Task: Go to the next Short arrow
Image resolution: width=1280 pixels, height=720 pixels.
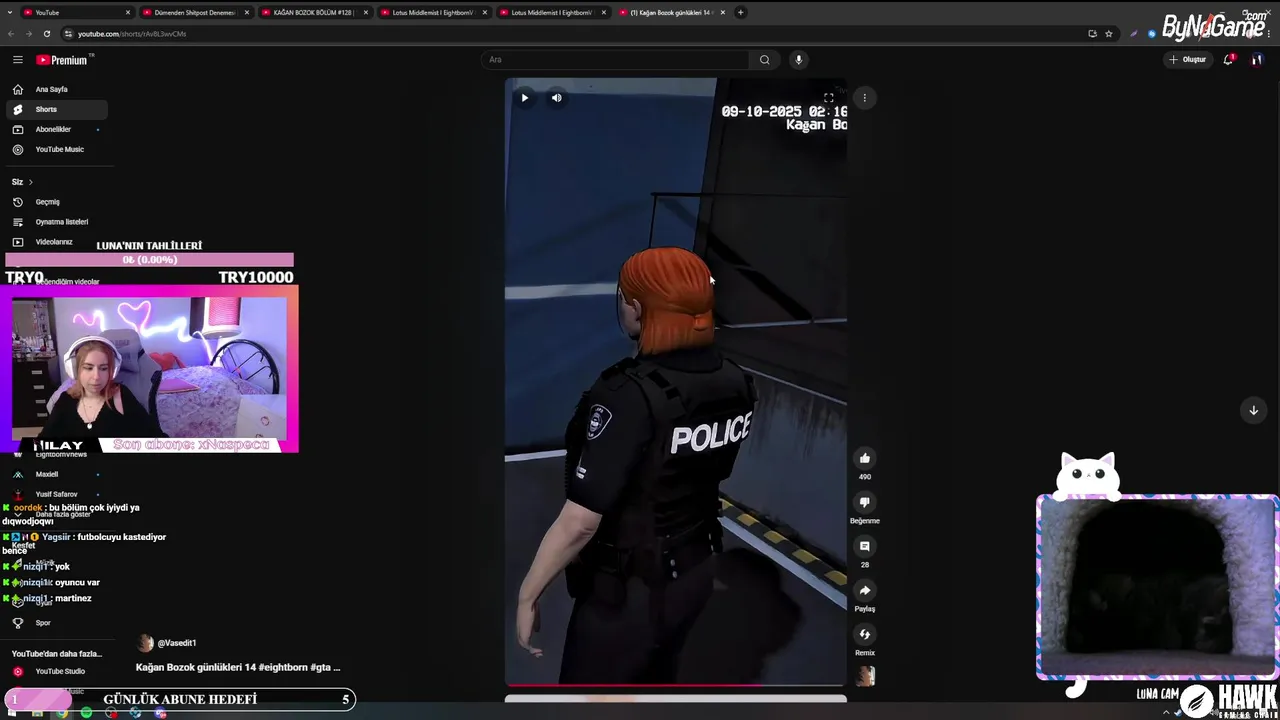Action: coord(1253,410)
